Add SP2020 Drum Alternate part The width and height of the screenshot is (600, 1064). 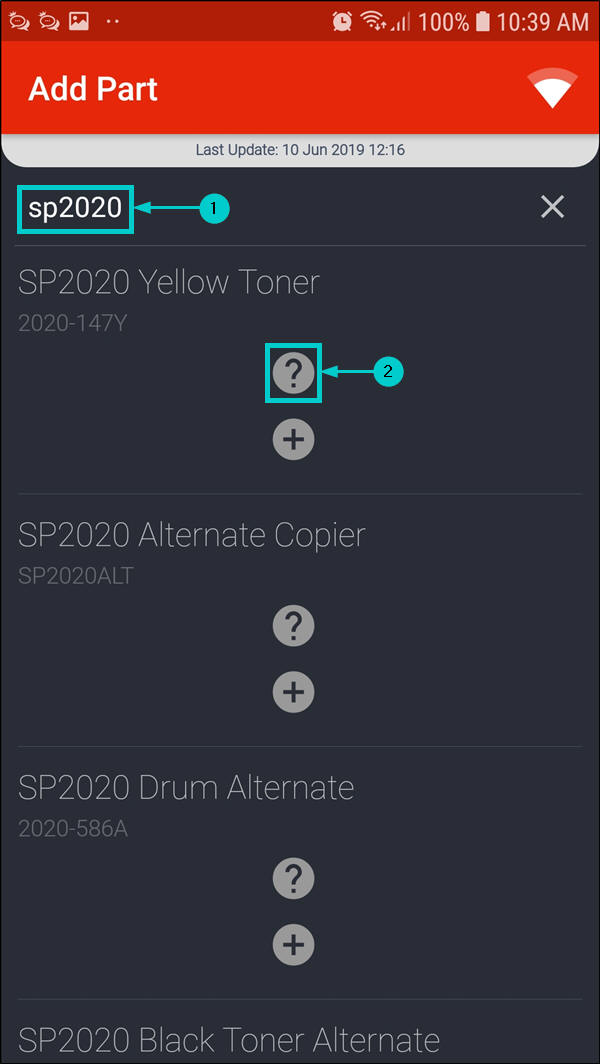(293, 945)
